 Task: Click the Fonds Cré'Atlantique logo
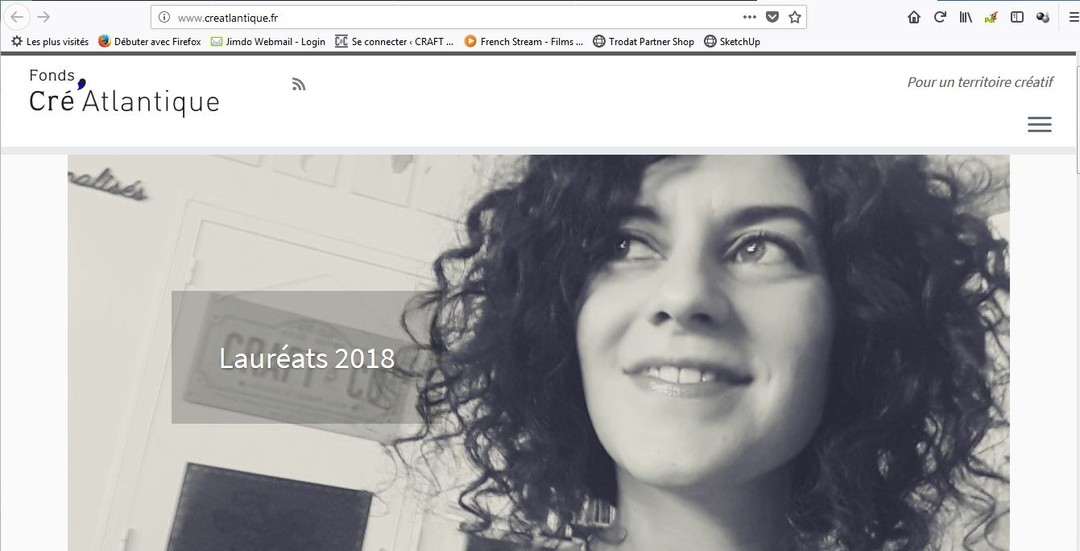point(124,92)
